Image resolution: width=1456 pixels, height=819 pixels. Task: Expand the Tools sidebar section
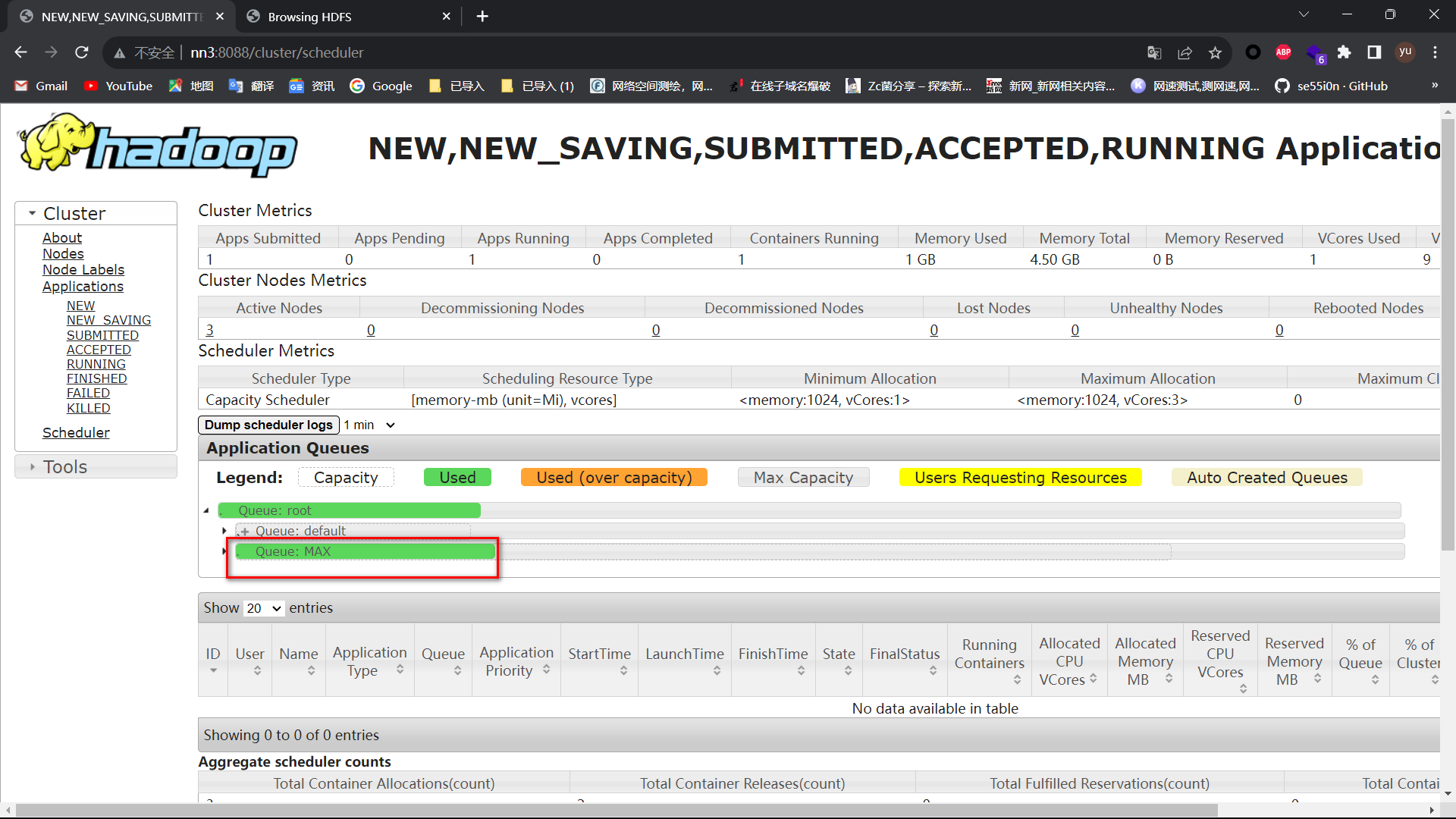32,466
